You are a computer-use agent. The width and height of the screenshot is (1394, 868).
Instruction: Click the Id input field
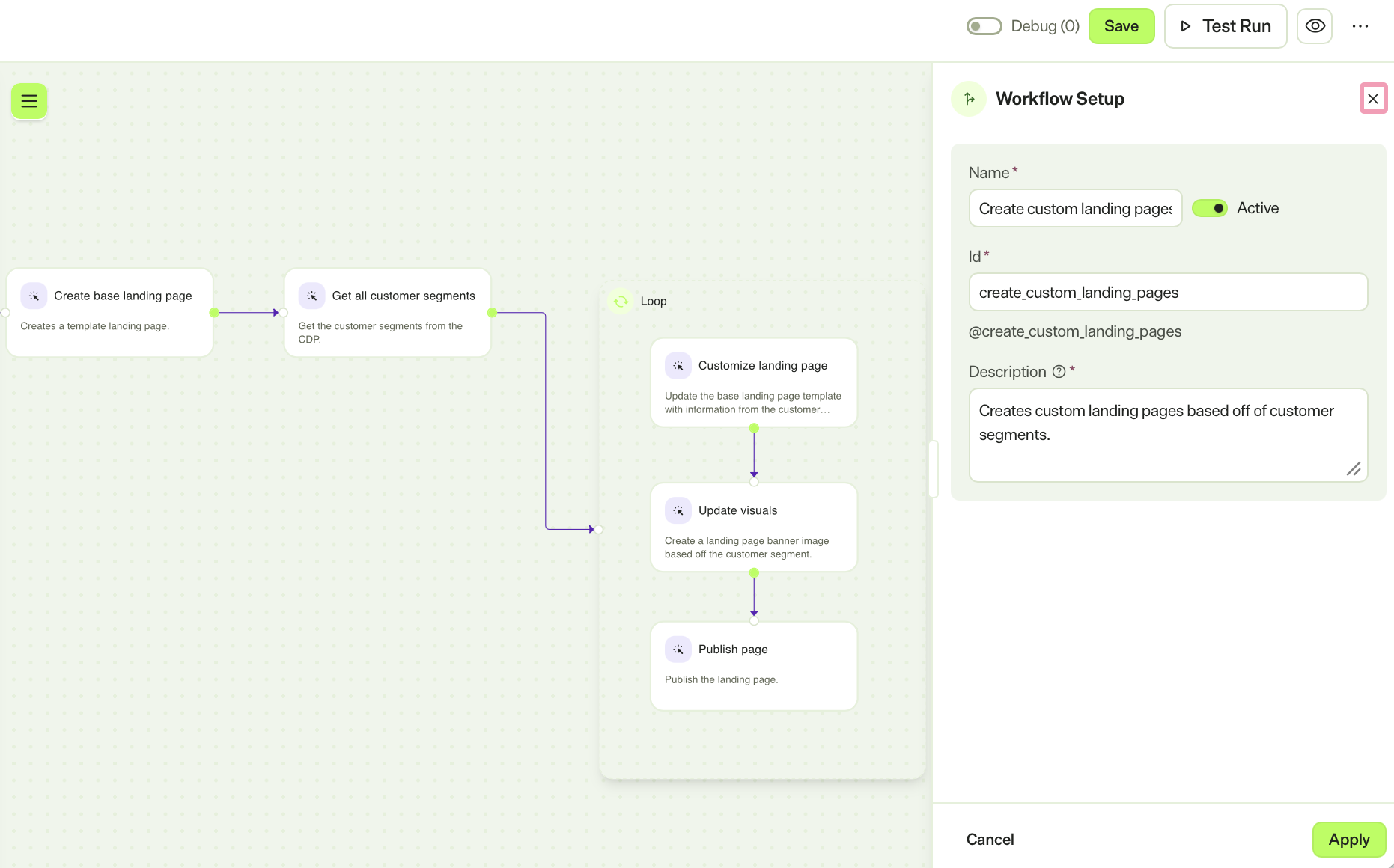click(1168, 292)
